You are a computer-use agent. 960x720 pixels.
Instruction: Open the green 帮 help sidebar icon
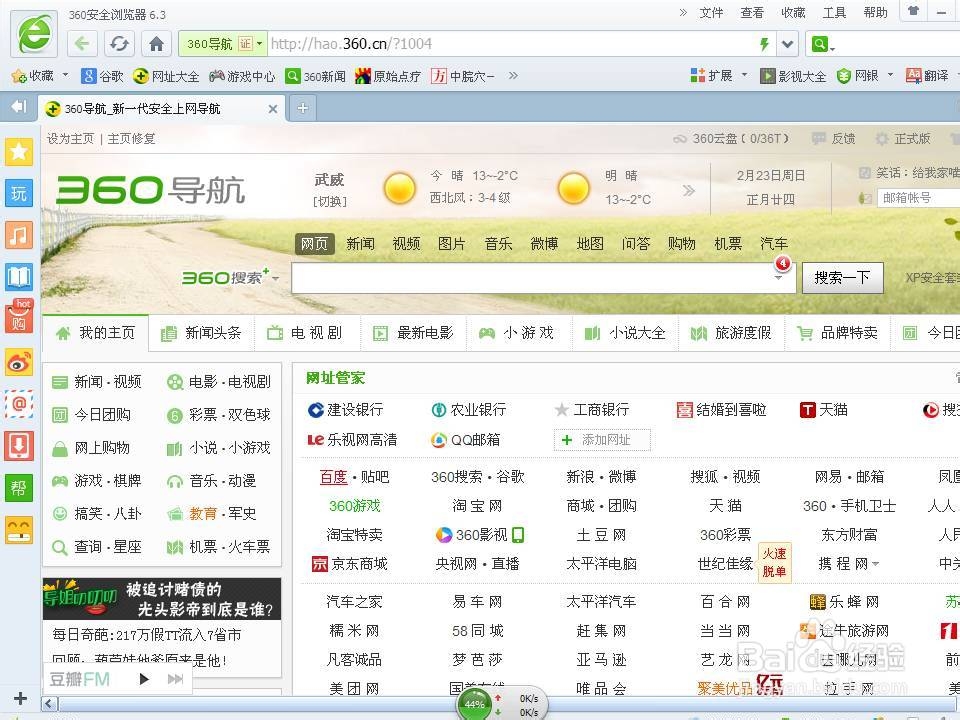point(19,488)
